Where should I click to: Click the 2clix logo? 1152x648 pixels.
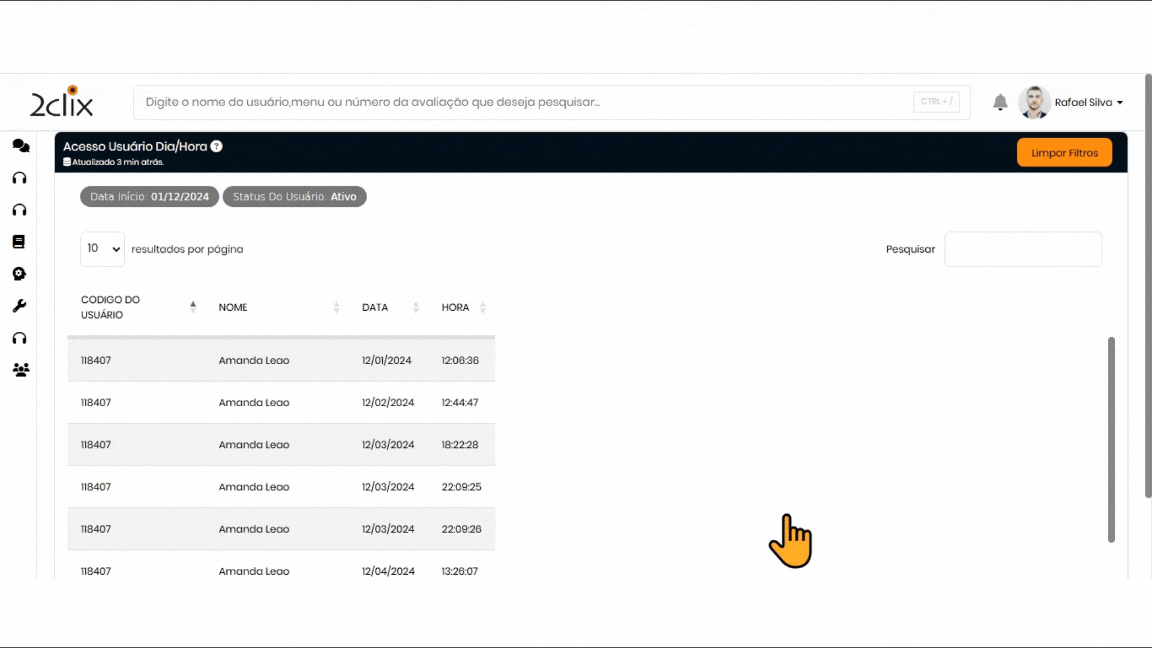tap(62, 102)
